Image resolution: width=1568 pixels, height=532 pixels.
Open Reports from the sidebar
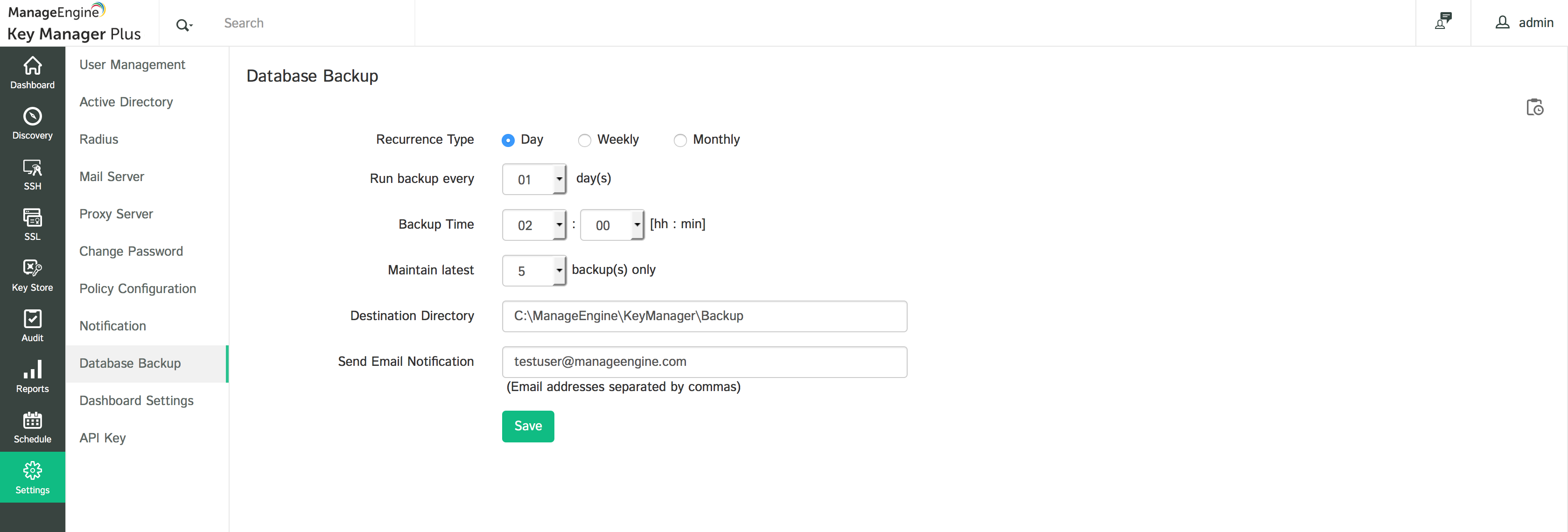(x=32, y=376)
